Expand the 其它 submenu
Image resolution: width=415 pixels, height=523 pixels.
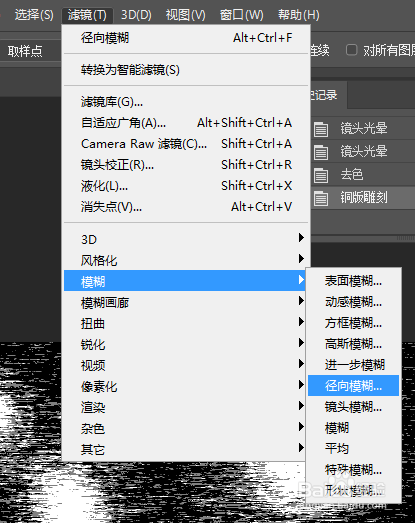click(184, 449)
